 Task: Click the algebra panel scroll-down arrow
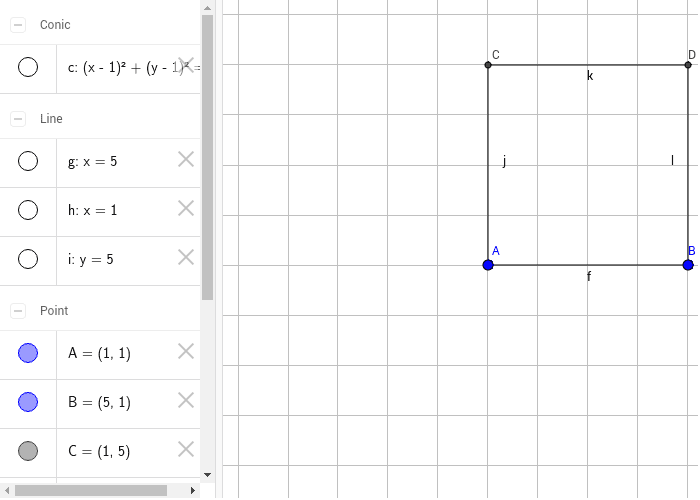point(207,475)
